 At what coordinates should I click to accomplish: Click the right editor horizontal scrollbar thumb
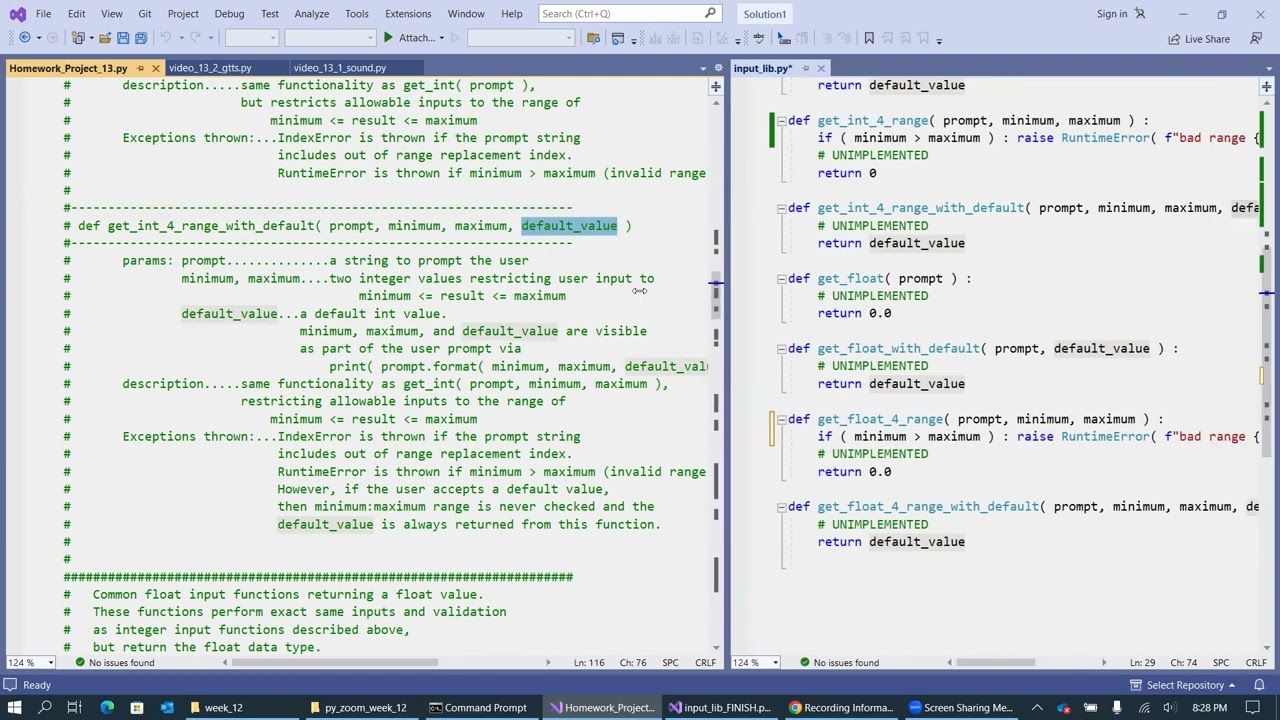995,662
